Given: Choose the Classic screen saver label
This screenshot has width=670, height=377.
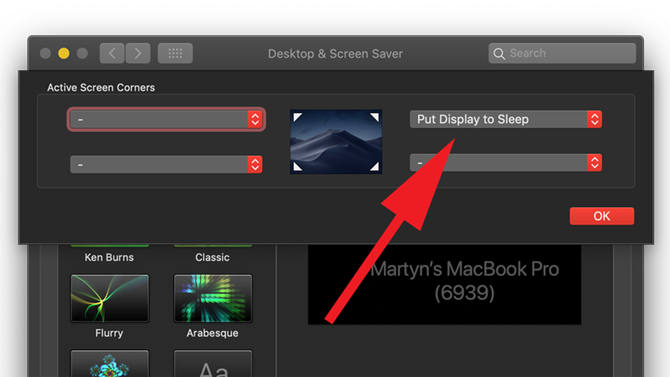Looking at the screenshot, I should [x=212, y=257].
